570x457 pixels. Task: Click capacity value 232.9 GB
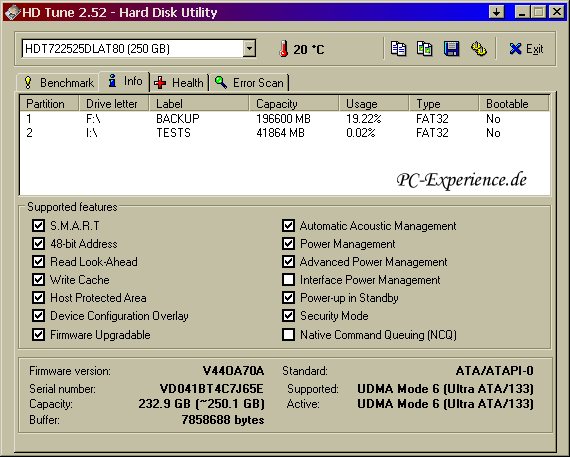coord(201,404)
